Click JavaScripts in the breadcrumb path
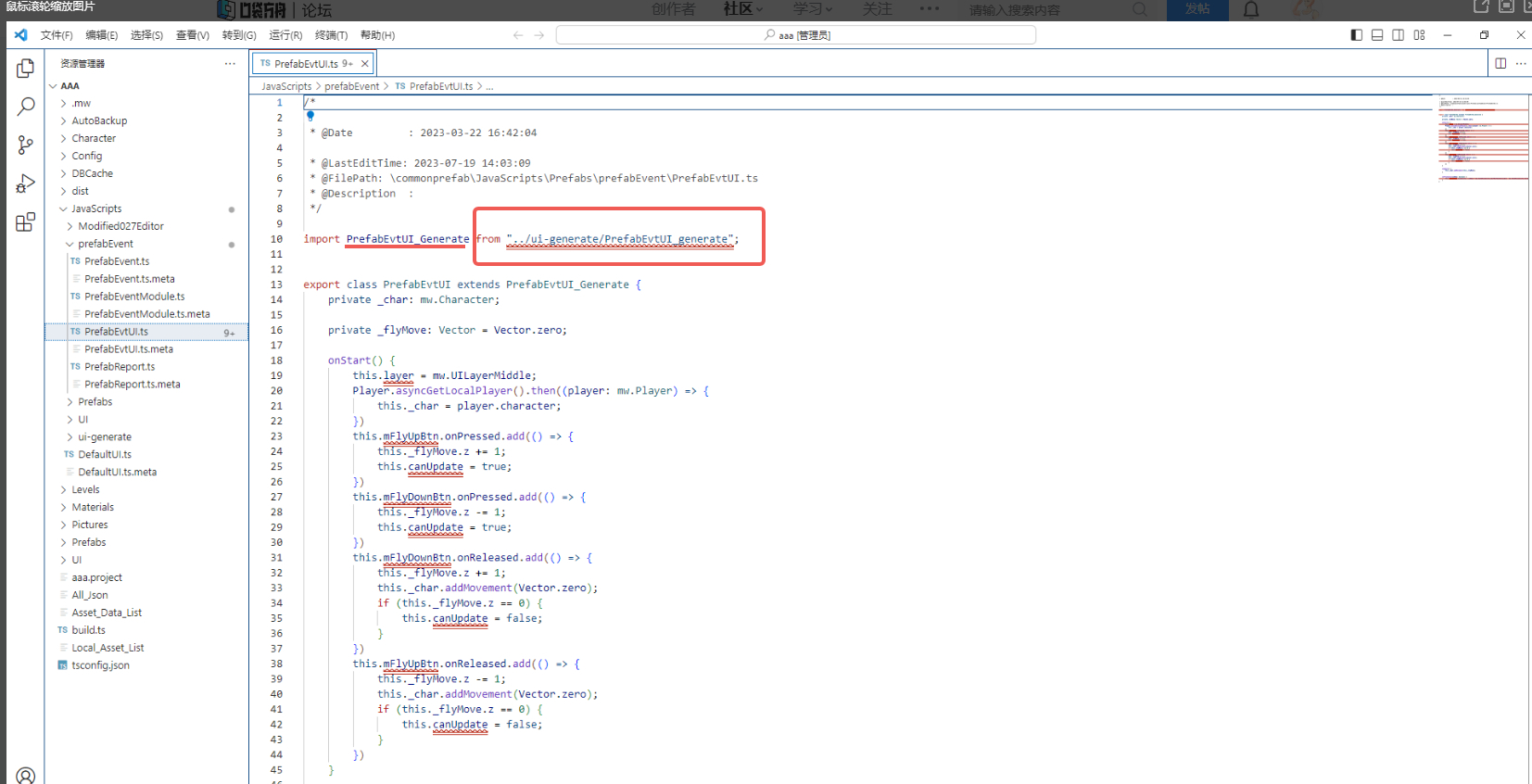The height and width of the screenshot is (784, 1532). point(286,86)
